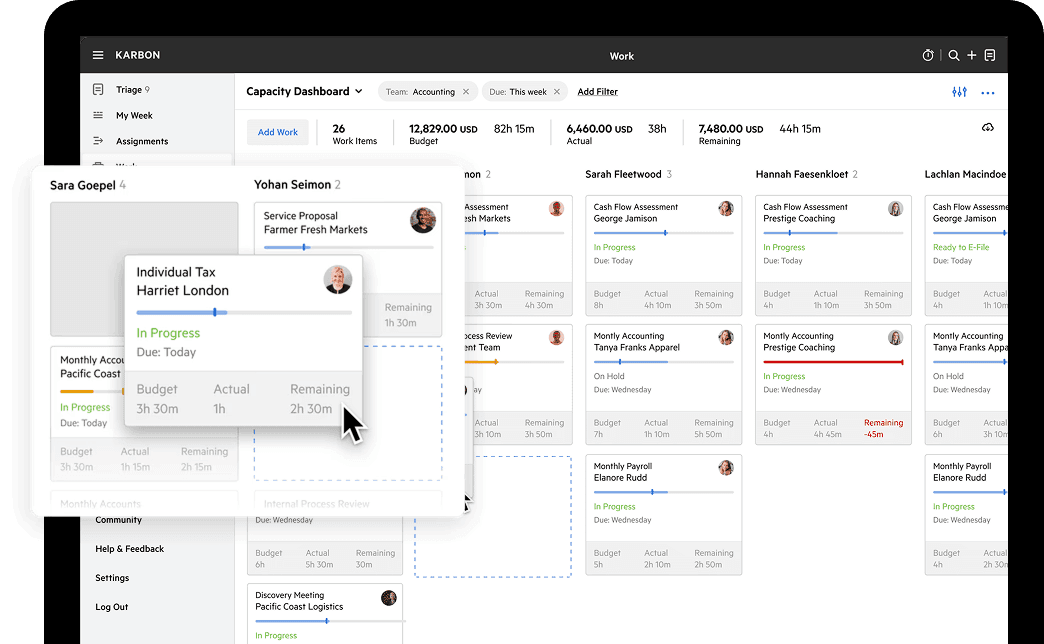Viewport: 1044px width, 644px height.
Task: Click the cloud download icon
Action: [987, 127]
